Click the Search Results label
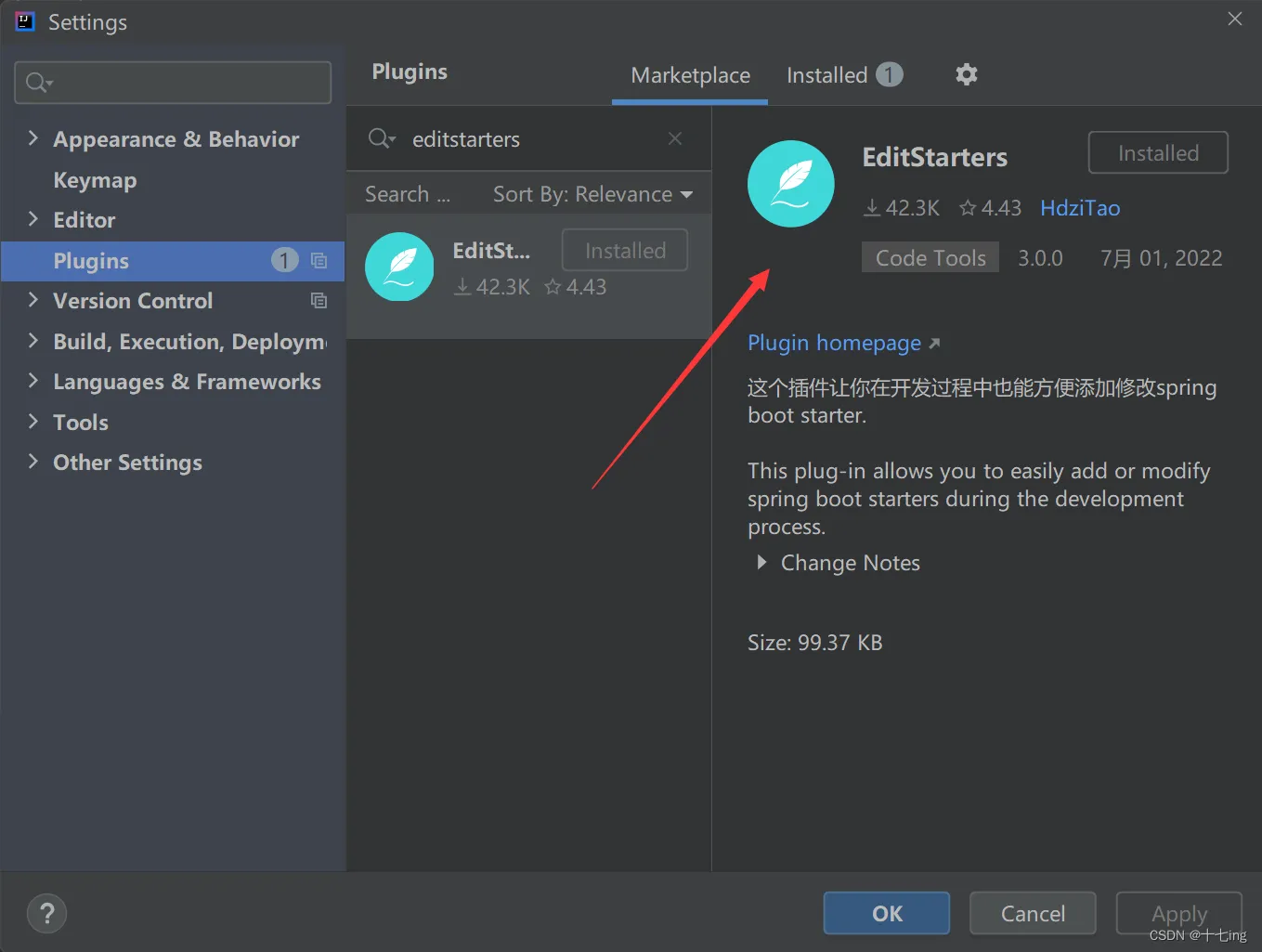Viewport: 1262px width, 952px height. 408,194
